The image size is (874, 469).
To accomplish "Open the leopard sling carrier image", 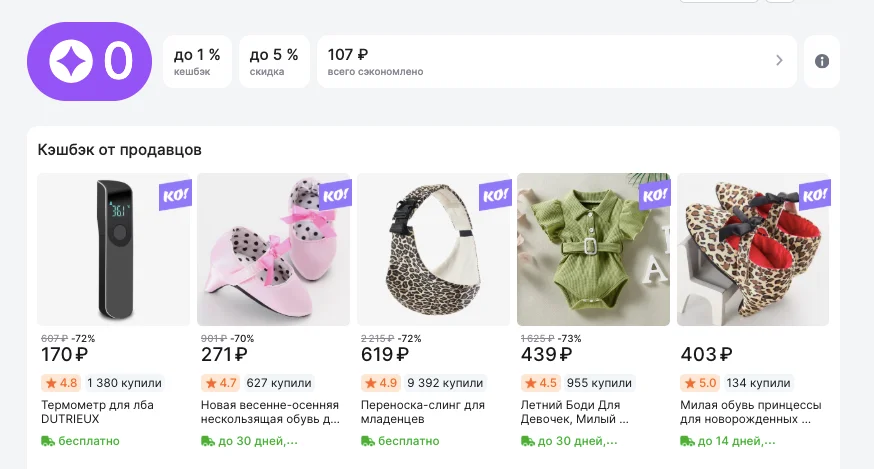I will [x=433, y=250].
